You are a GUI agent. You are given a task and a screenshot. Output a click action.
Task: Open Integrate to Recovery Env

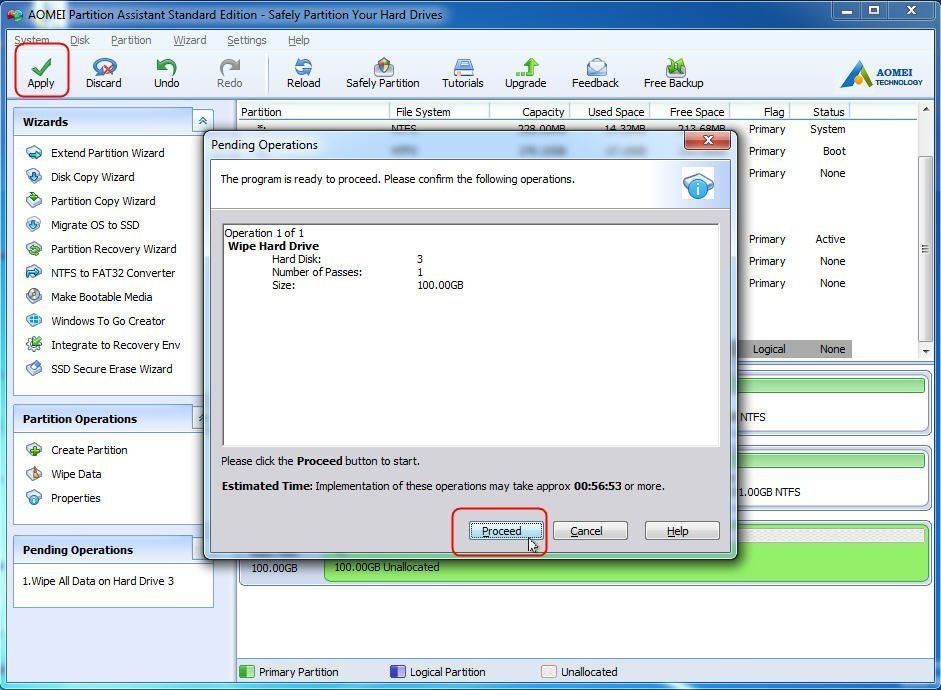tap(104, 345)
